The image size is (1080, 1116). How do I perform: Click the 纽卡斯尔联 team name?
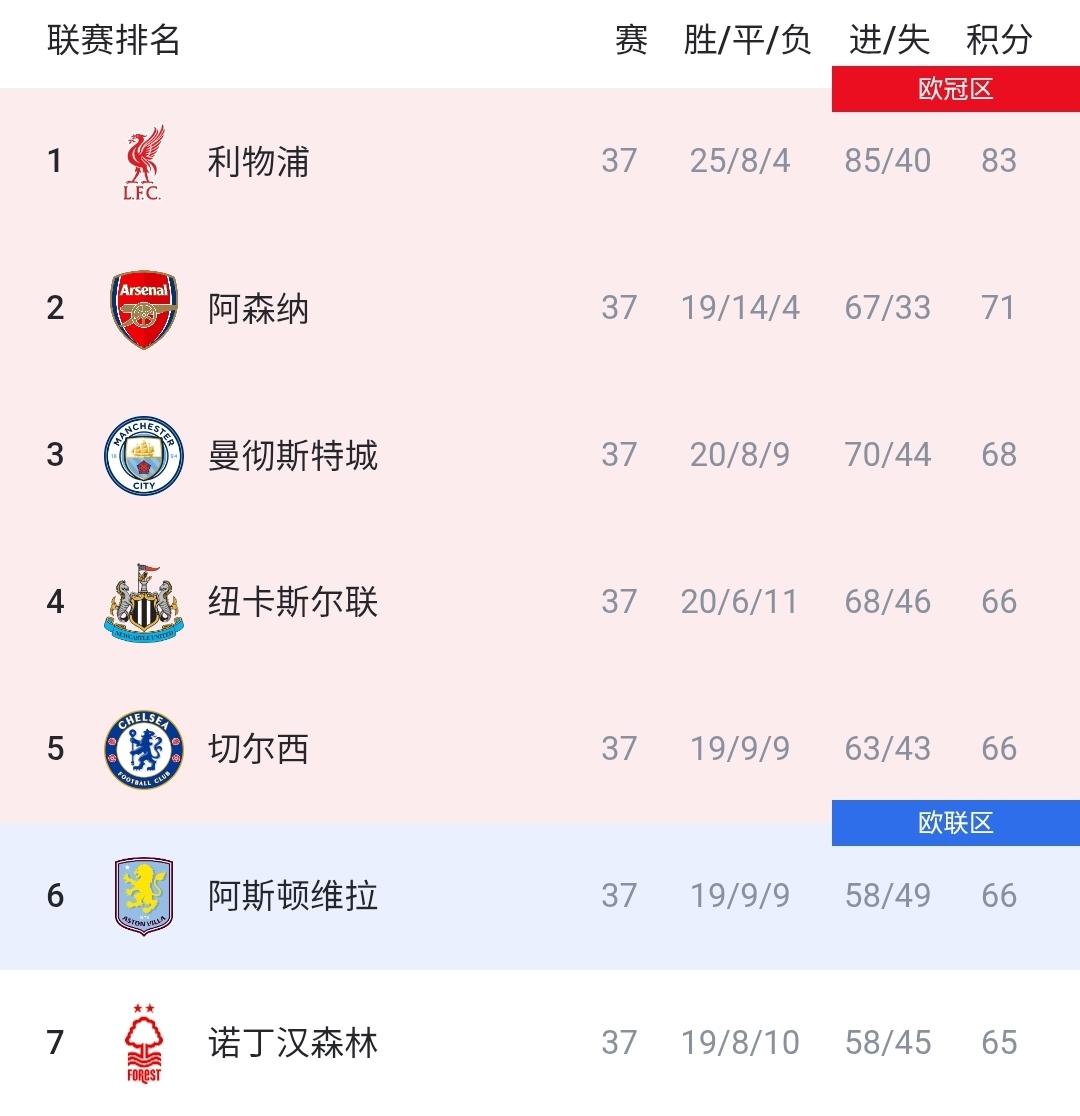click(293, 602)
